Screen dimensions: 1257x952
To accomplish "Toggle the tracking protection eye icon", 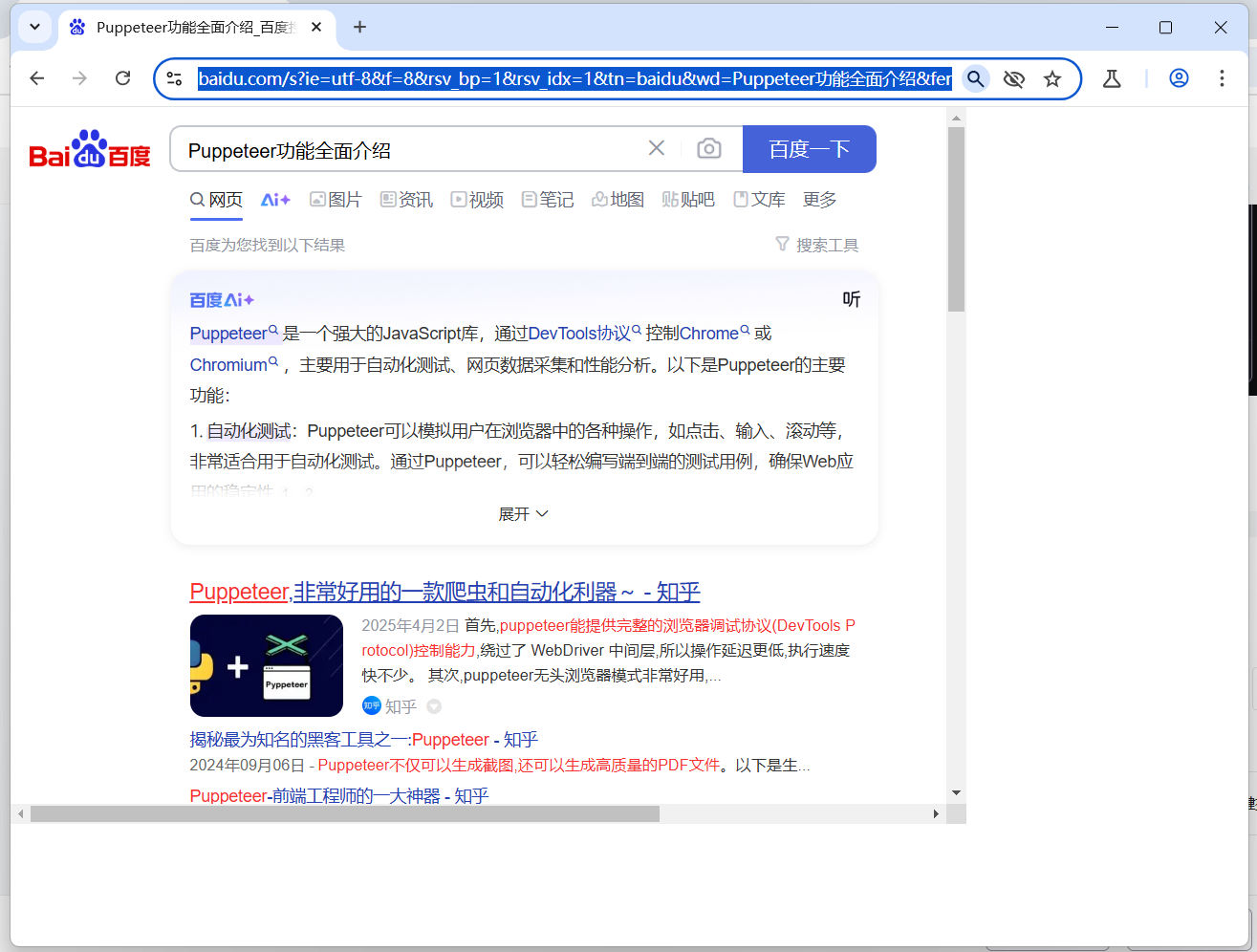I will pyautogui.click(x=1014, y=78).
